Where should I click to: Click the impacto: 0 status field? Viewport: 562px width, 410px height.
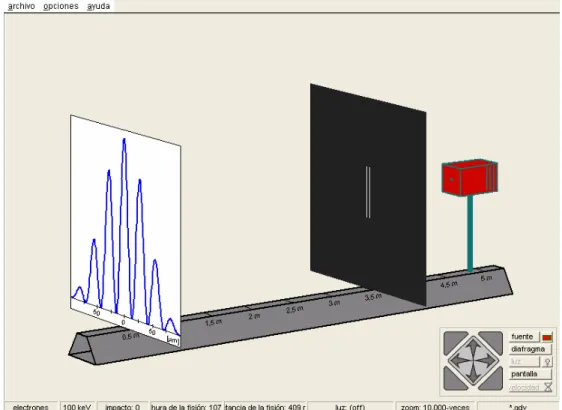tap(123, 406)
